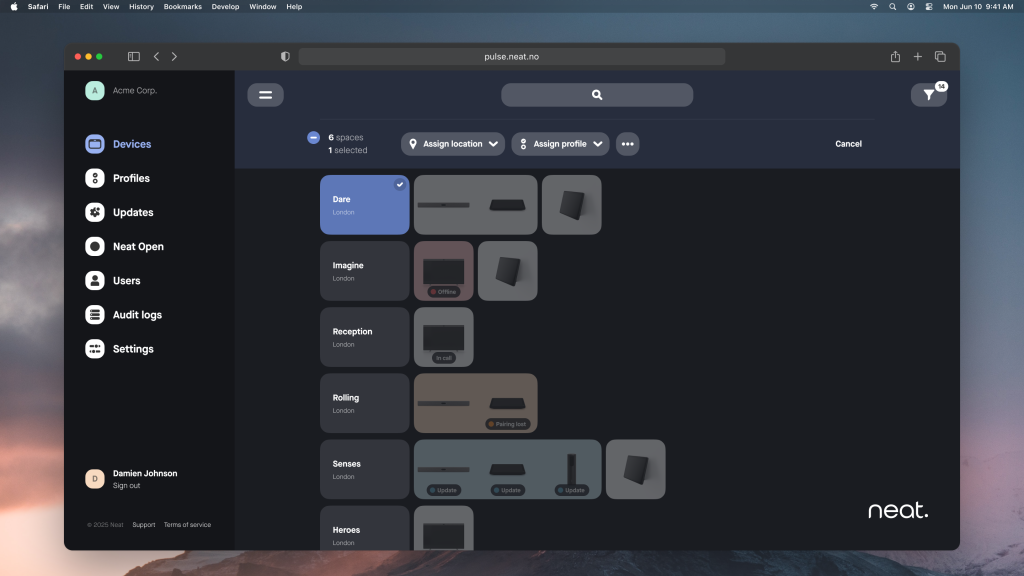Go back in Safari history
The width and height of the screenshot is (1024, 576).
(x=156, y=56)
